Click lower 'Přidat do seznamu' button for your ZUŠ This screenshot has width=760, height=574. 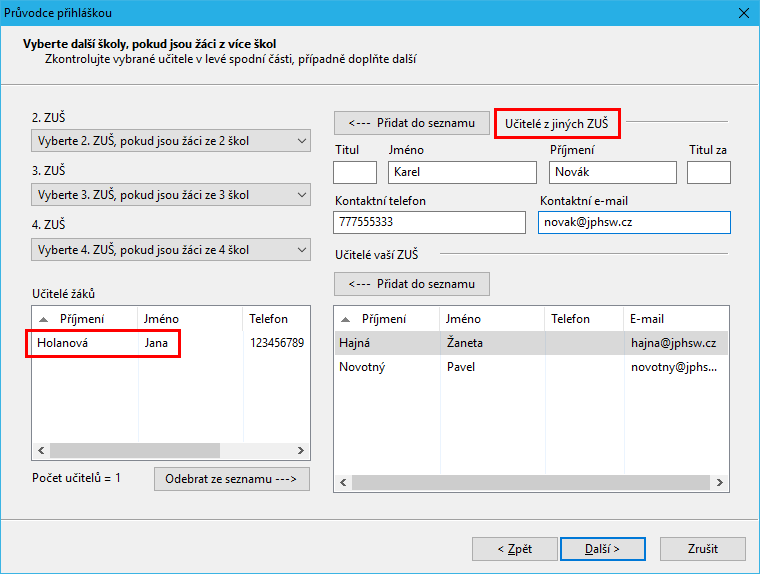tap(411, 284)
